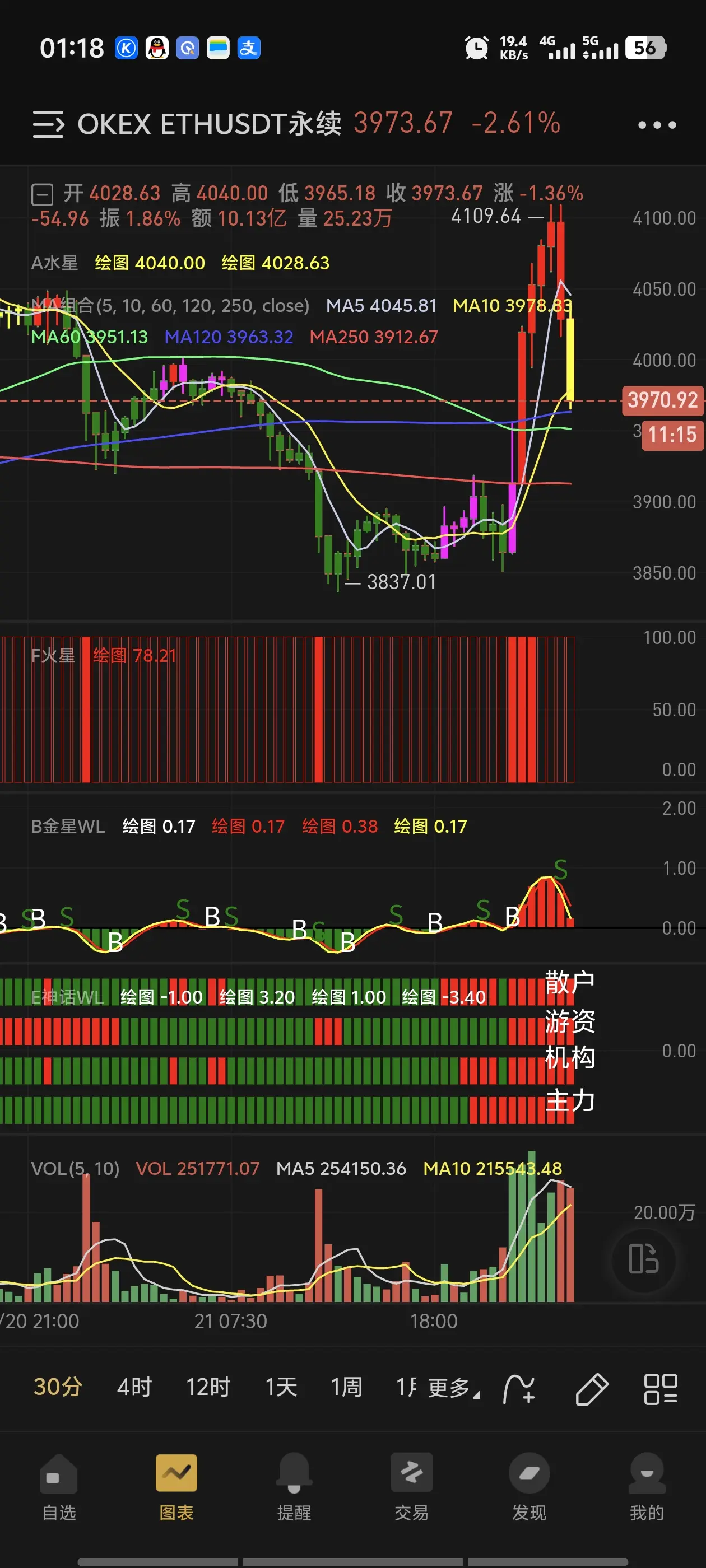Tap the 21 07:30 time axis label
Screen dimensions: 706x1568
[x=230, y=1321]
